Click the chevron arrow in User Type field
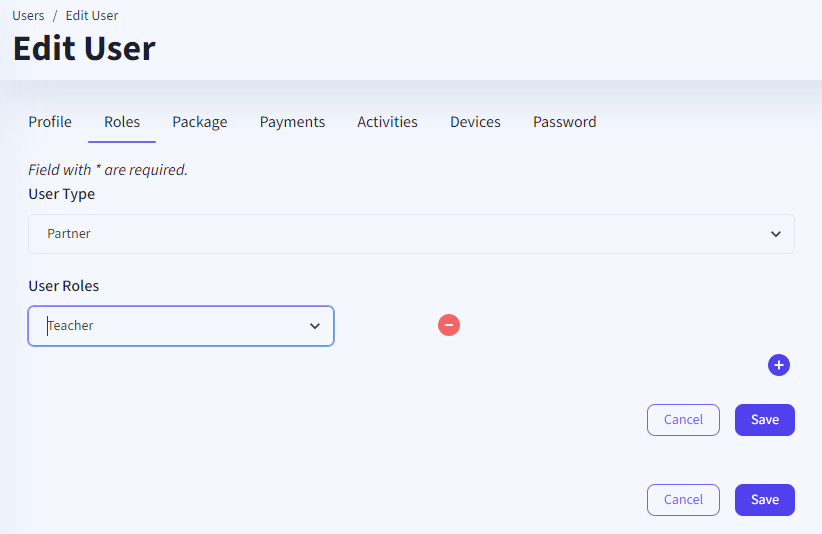This screenshot has height=534, width=822. (x=775, y=234)
